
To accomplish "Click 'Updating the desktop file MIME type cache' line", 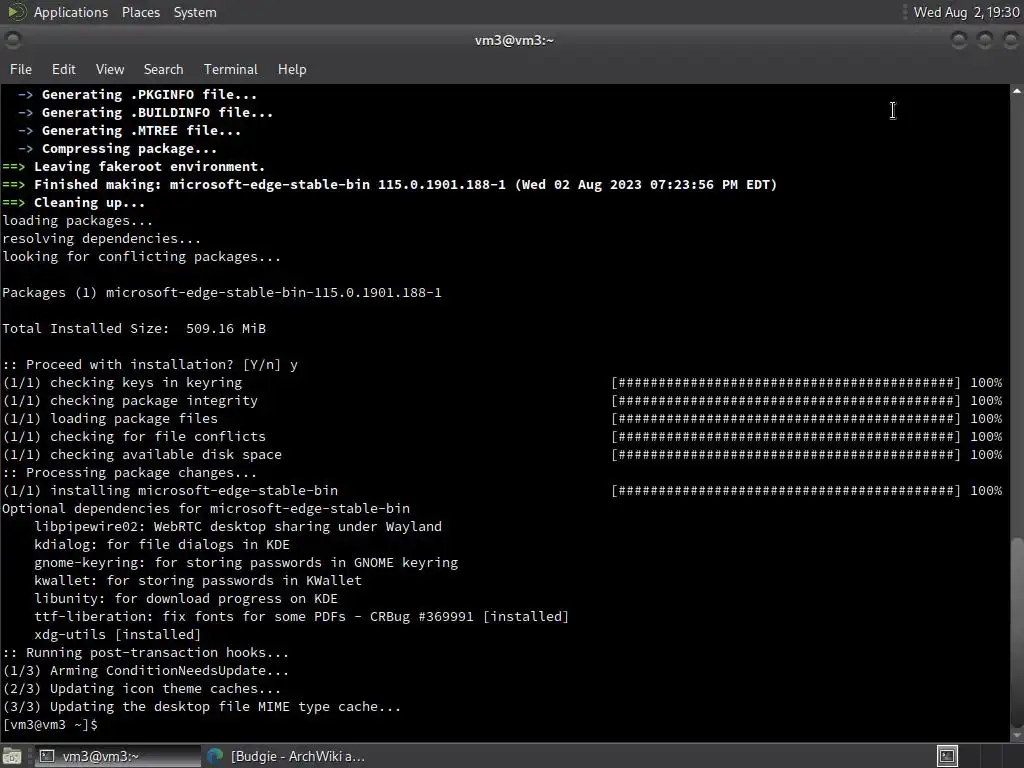I will (x=202, y=707).
